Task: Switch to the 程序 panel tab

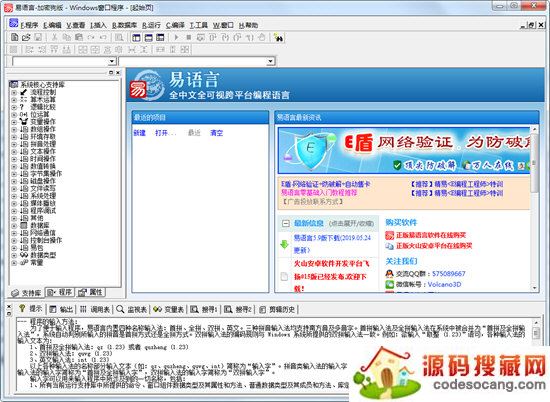Action: point(60,292)
